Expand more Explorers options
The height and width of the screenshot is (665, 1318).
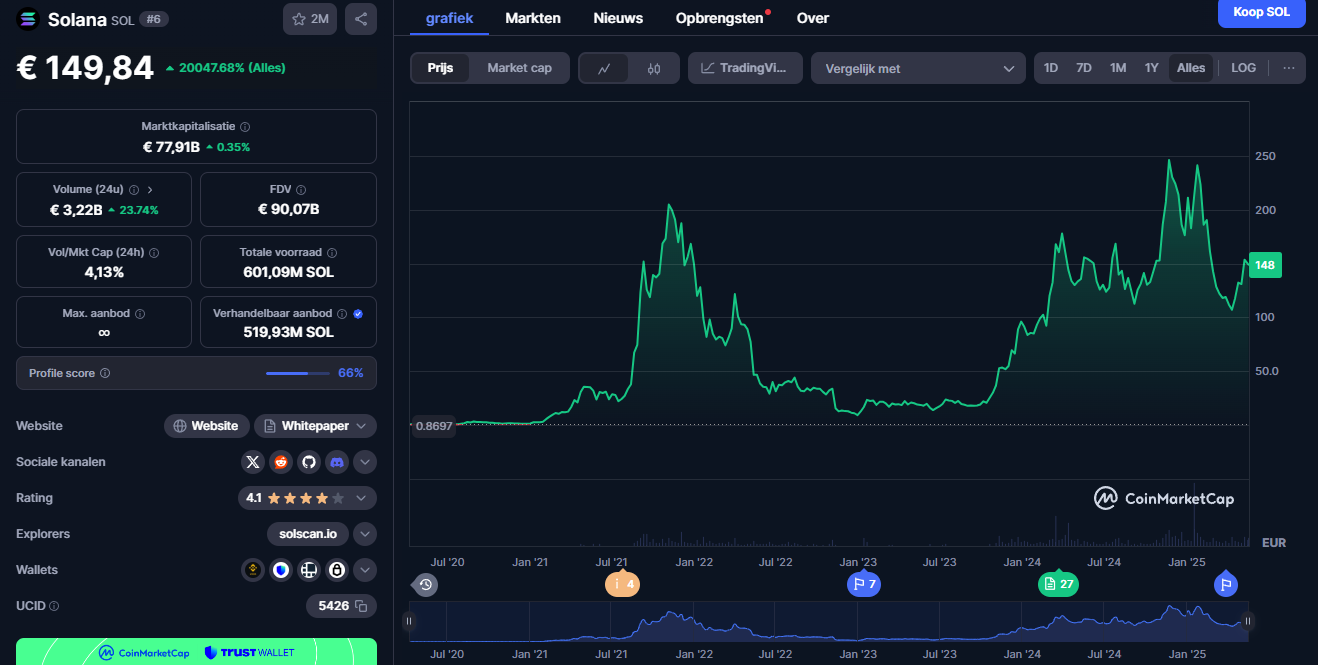(x=365, y=534)
